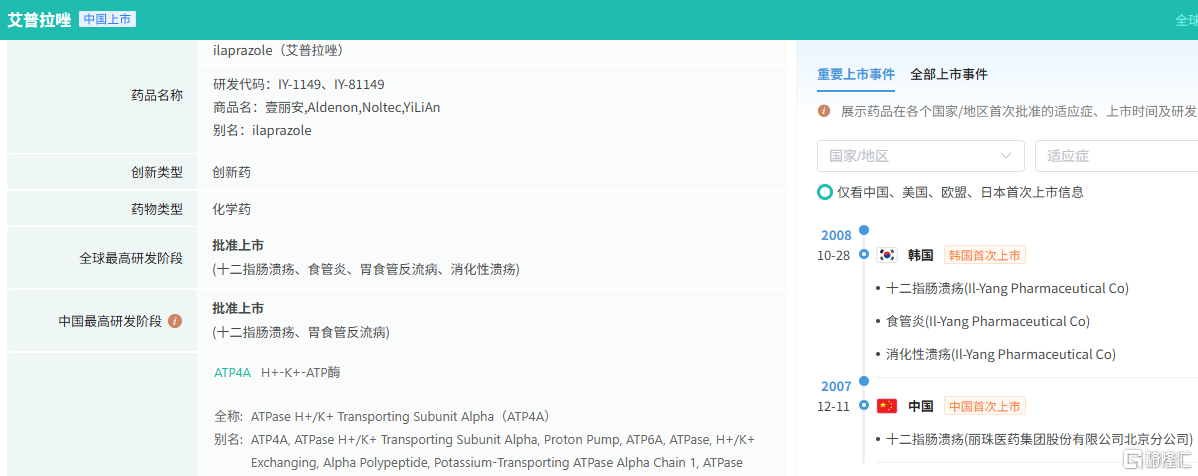Click the info icon beside 中国最高研发阶段
The height and width of the screenshot is (476, 1198).
point(175,321)
